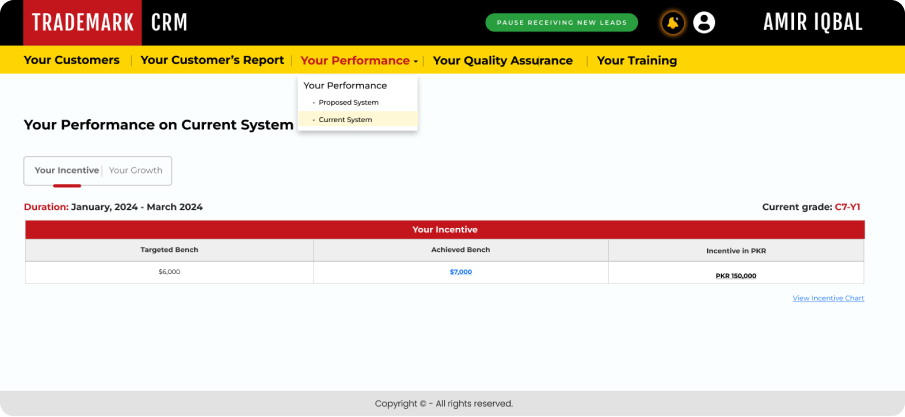Choose Current System in the dropdown
This screenshot has width=905, height=417.
[x=345, y=119]
